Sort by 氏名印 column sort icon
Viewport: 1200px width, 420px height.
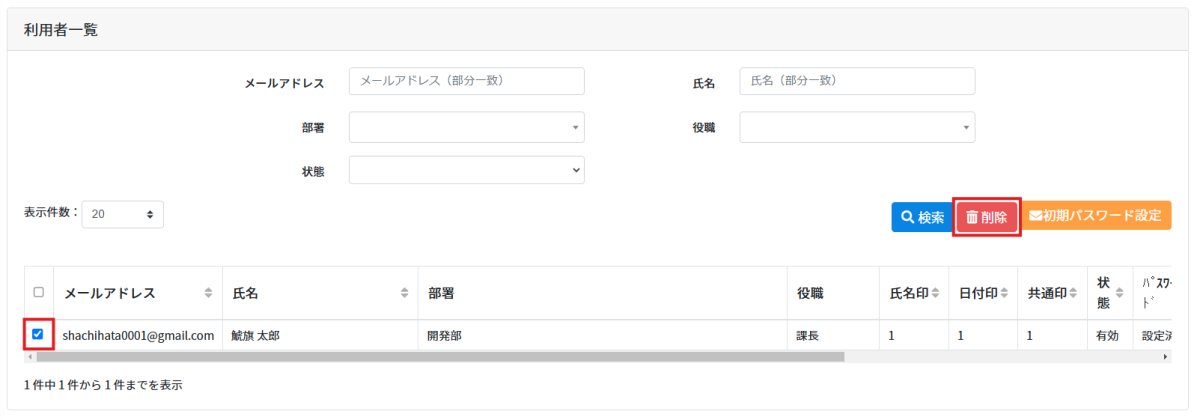[x=935, y=293]
